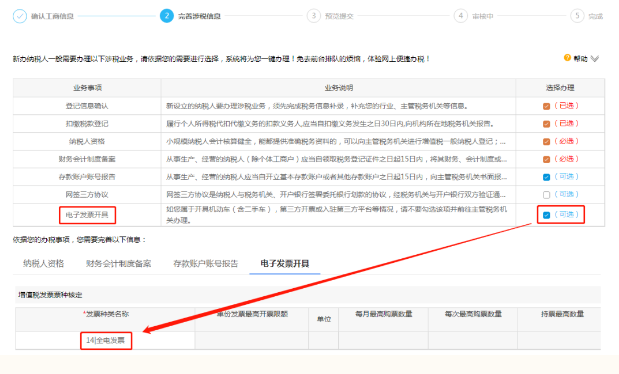Click the 持票最高数量 column header

click(x=562, y=314)
